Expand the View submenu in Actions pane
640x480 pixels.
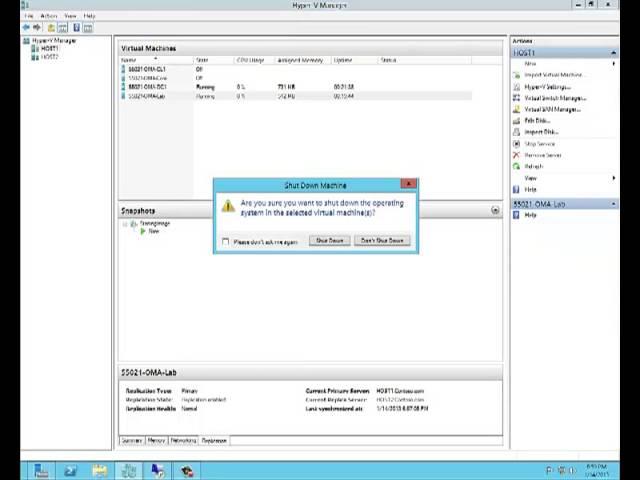[614, 178]
